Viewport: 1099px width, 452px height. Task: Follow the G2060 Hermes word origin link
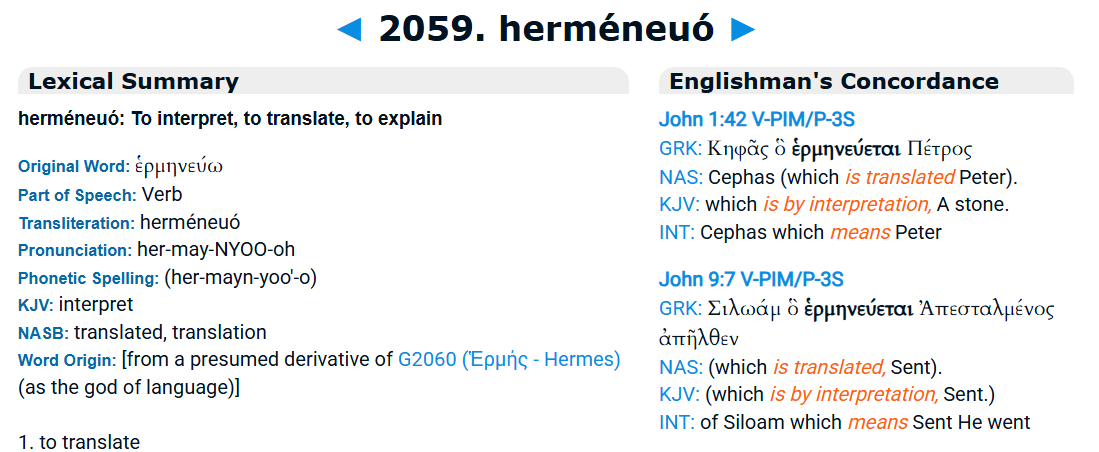(x=509, y=359)
